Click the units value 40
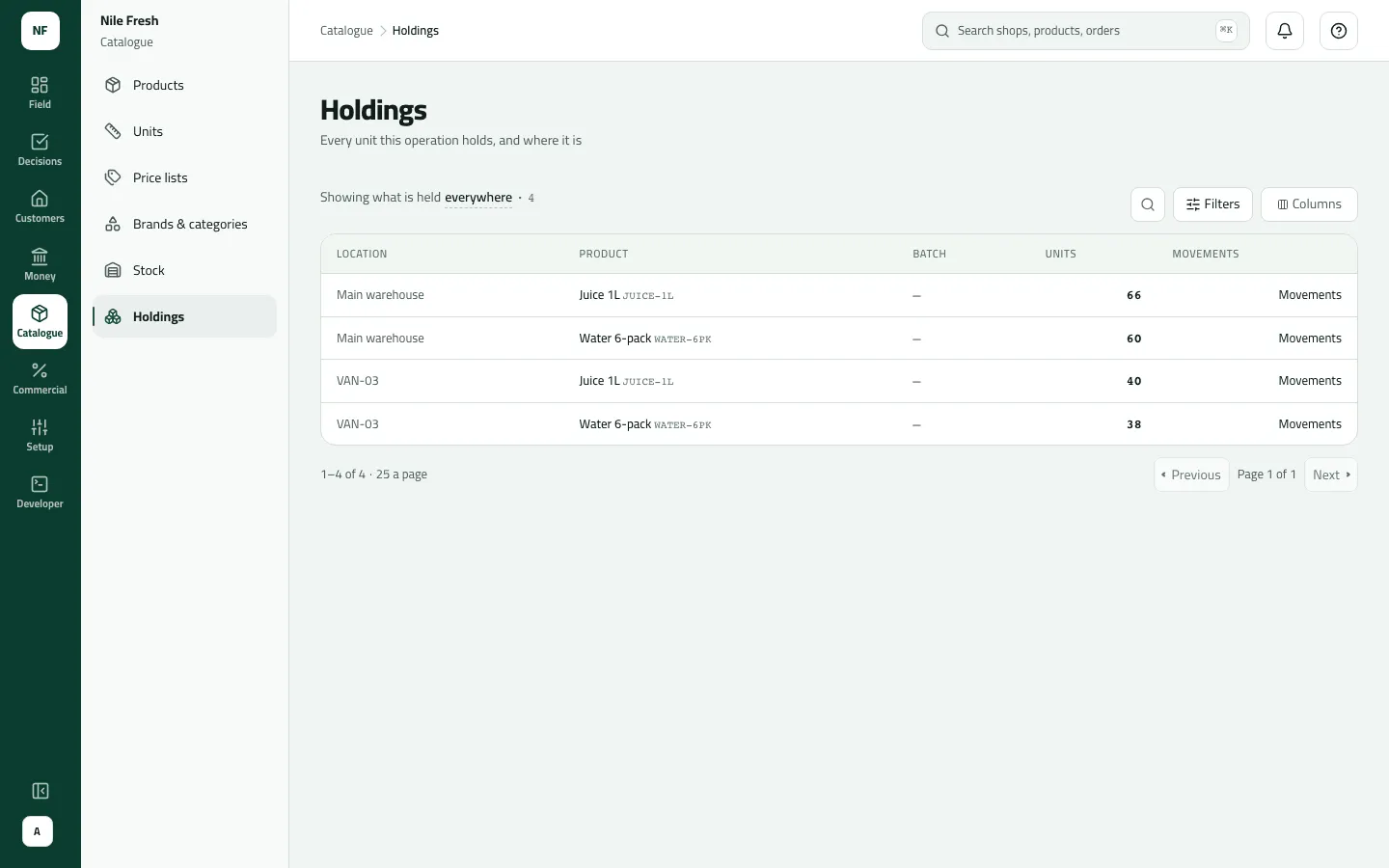 click(1134, 381)
